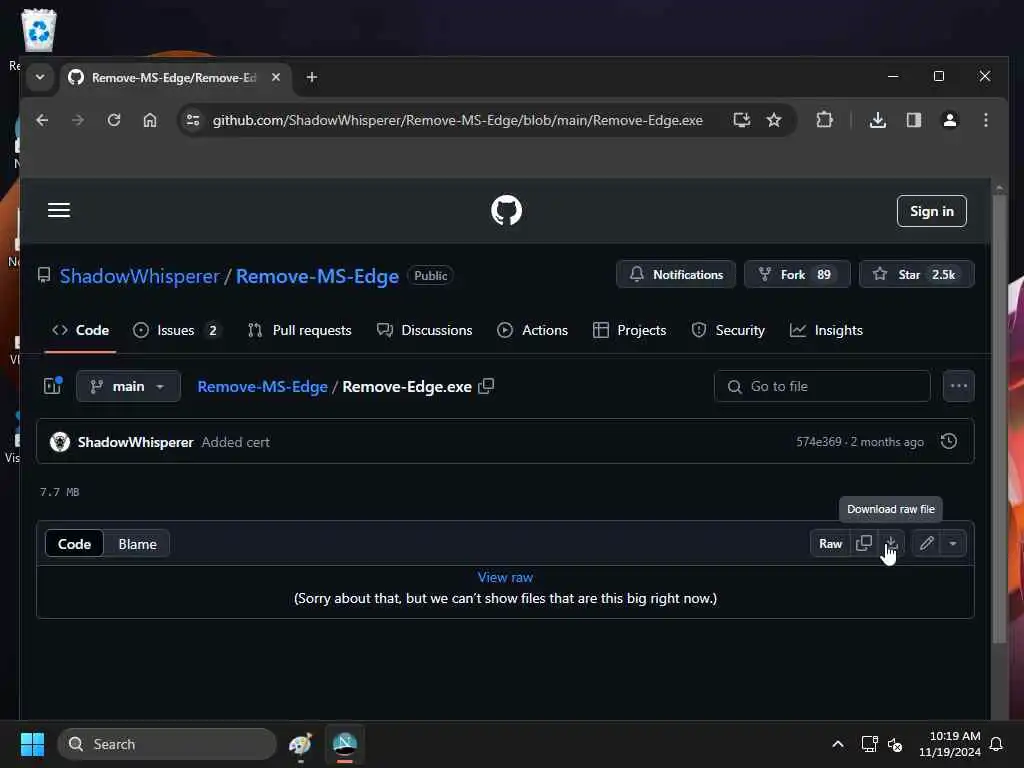Click the taskbar Search box
Image resolution: width=1024 pixels, height=768 pixels.
pos(167,744)
